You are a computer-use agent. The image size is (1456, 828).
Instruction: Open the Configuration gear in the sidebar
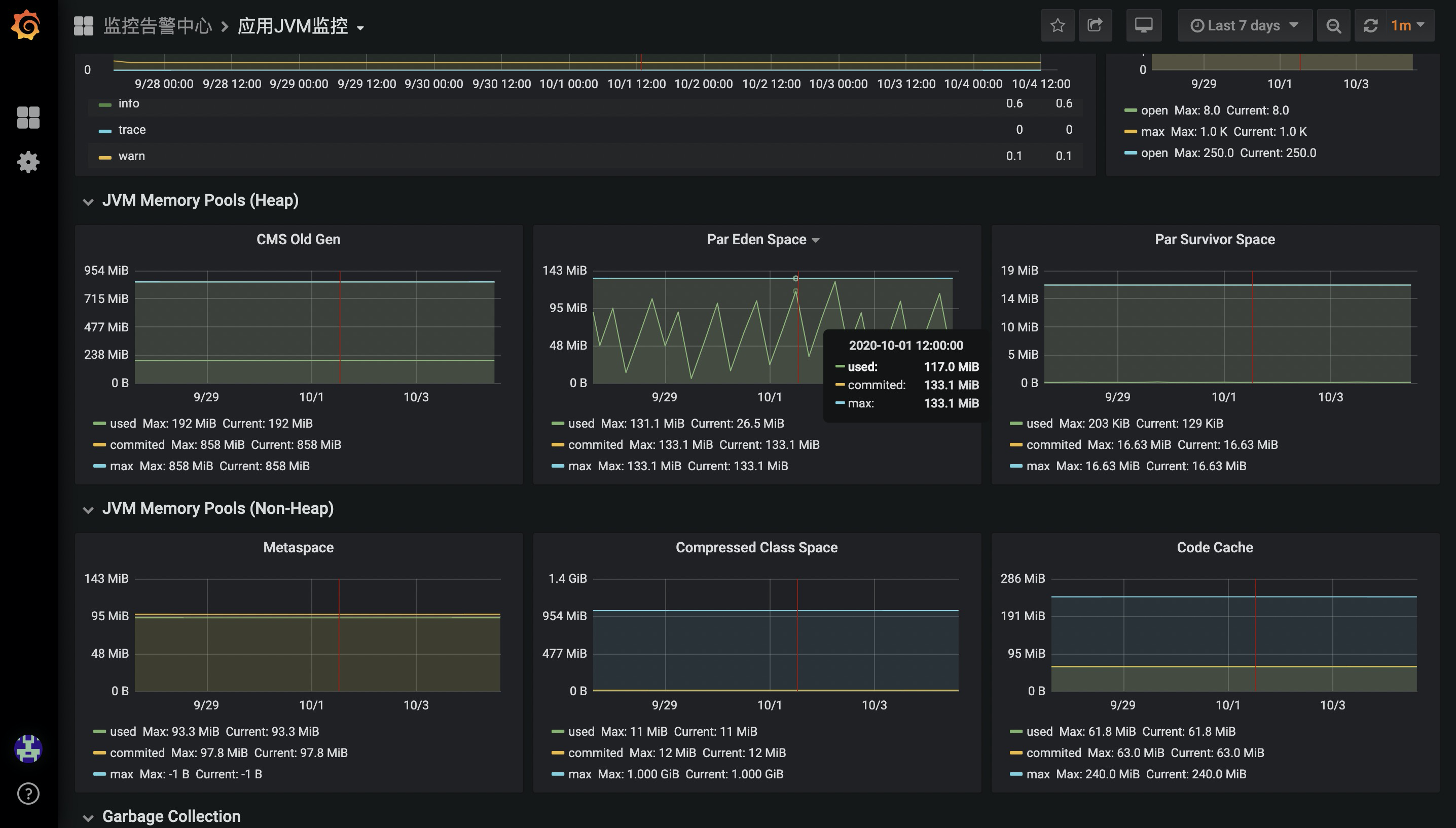28,163
